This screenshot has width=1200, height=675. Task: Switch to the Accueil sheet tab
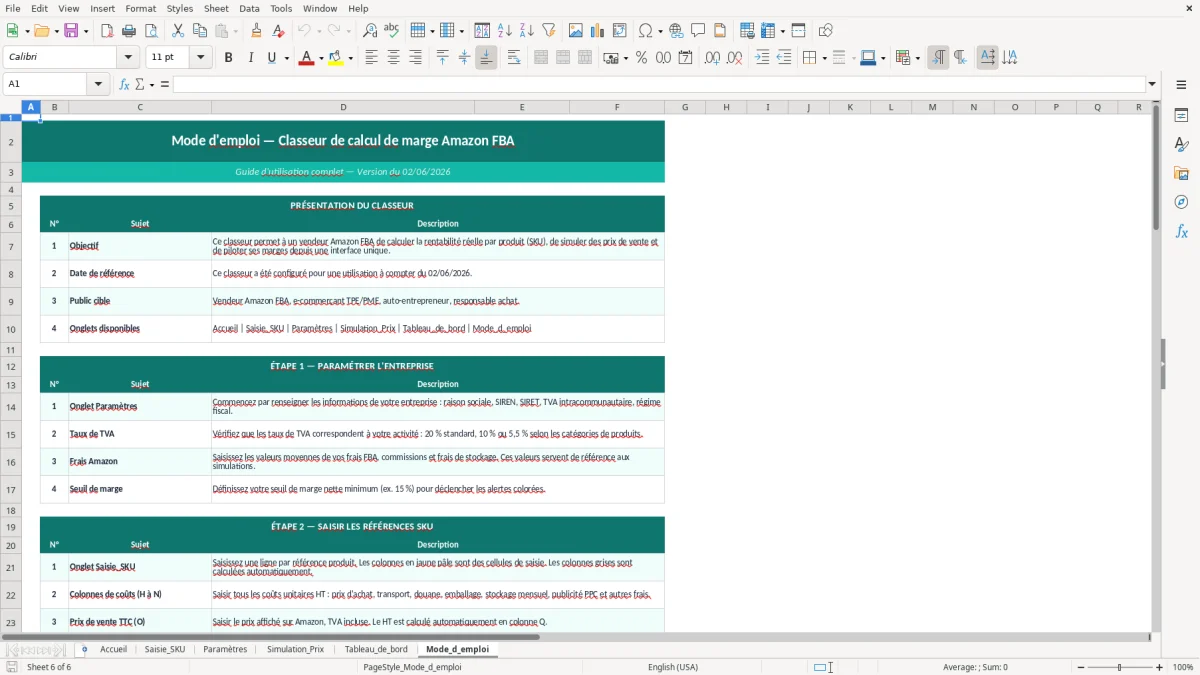[113, 649]
